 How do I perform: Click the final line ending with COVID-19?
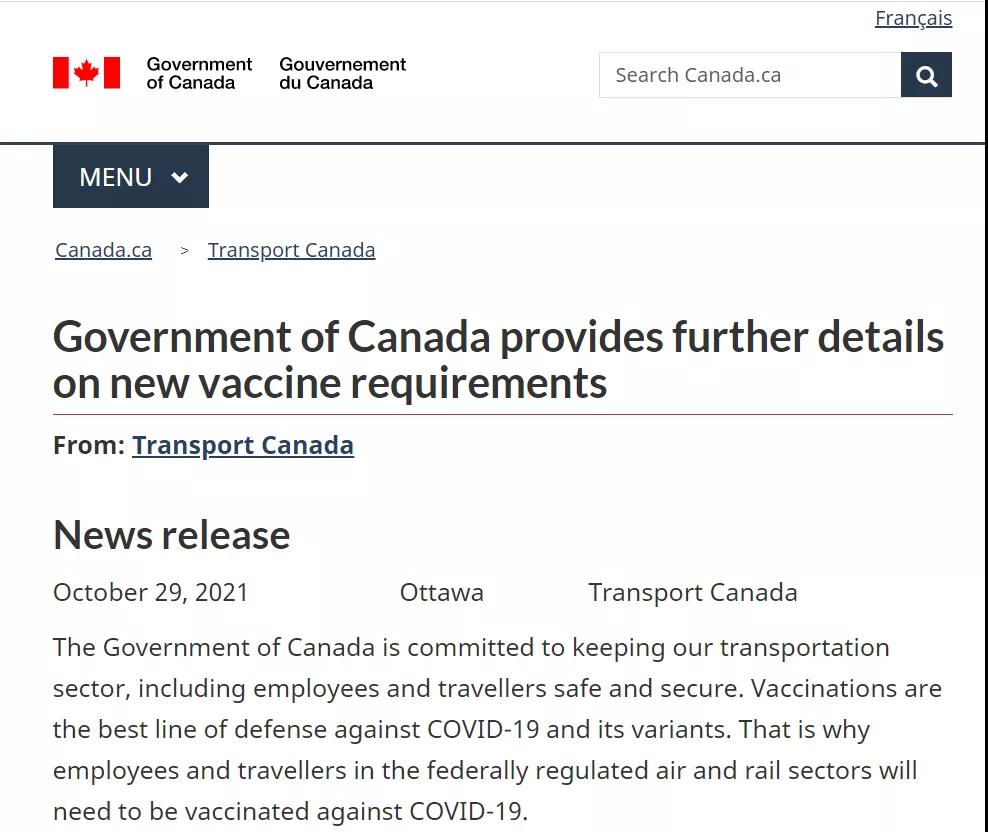pyautogui.click(x=290, y=812)
